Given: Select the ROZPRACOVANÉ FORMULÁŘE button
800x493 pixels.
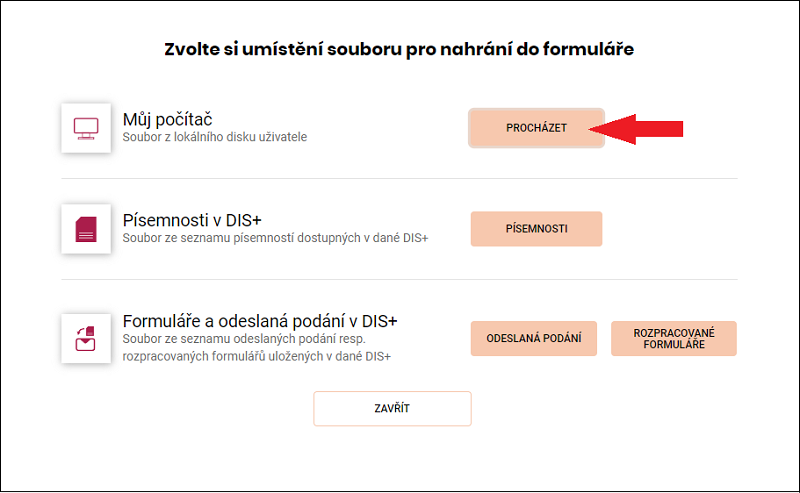Looking at the screenshot, I should click(673, 338).
